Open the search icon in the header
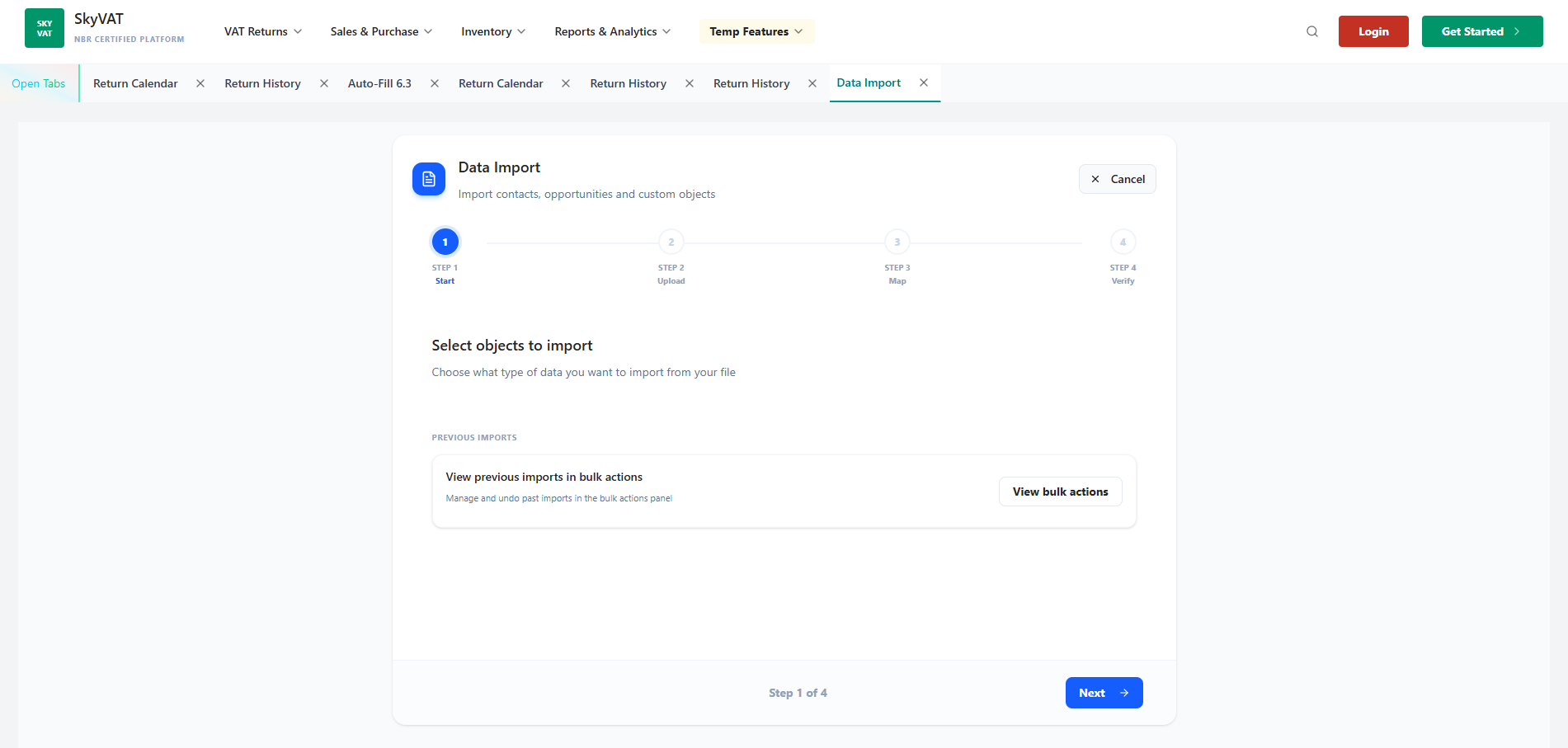 pyautogui.click(x=1312, y=31)
